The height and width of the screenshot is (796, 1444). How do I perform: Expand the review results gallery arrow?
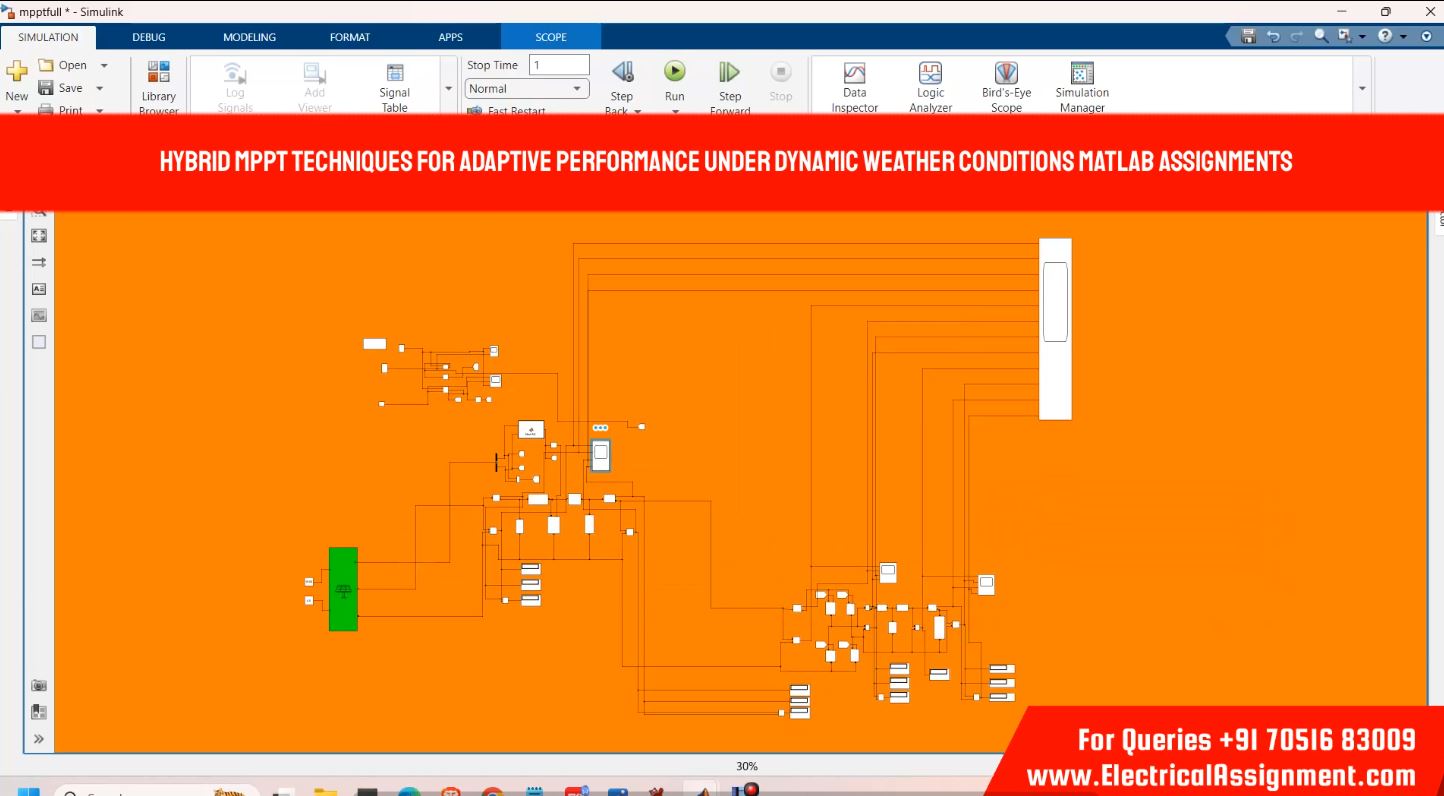(1362, 89)
